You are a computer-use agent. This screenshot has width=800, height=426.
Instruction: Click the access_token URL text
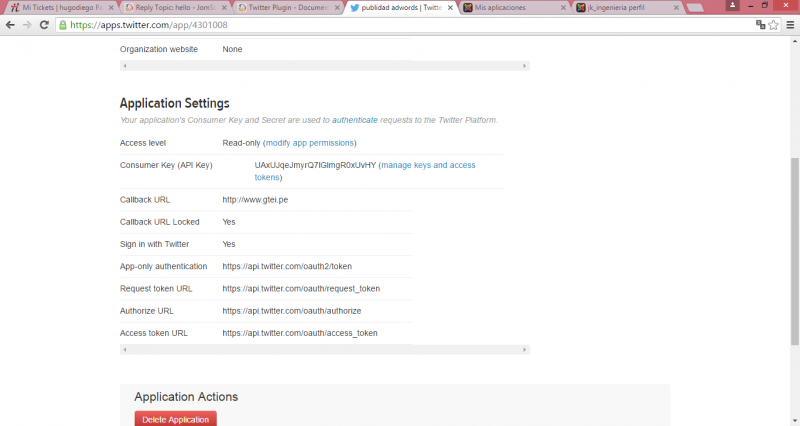300,333
